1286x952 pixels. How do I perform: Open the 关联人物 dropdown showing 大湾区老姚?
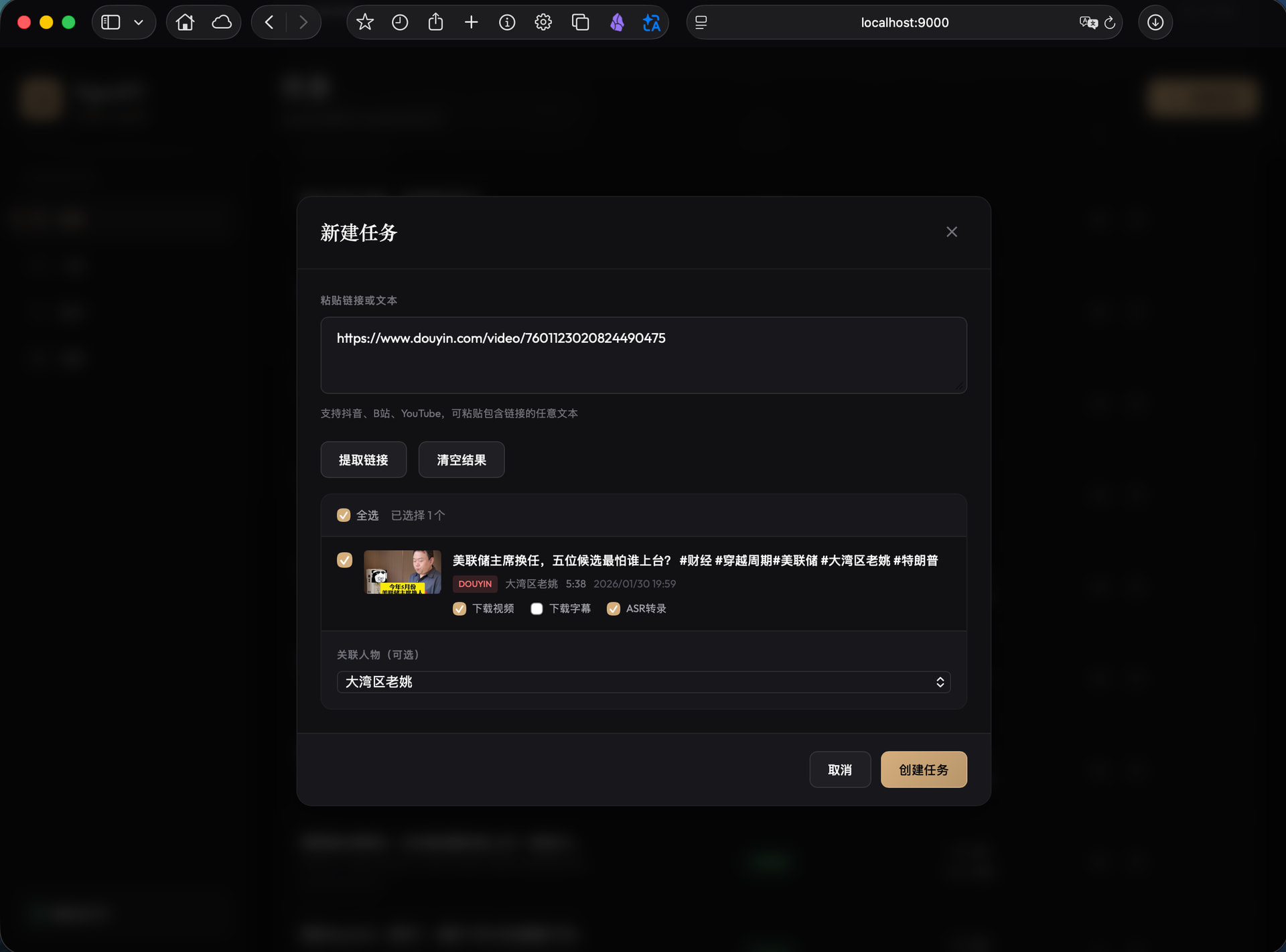(x=643, y=682)
